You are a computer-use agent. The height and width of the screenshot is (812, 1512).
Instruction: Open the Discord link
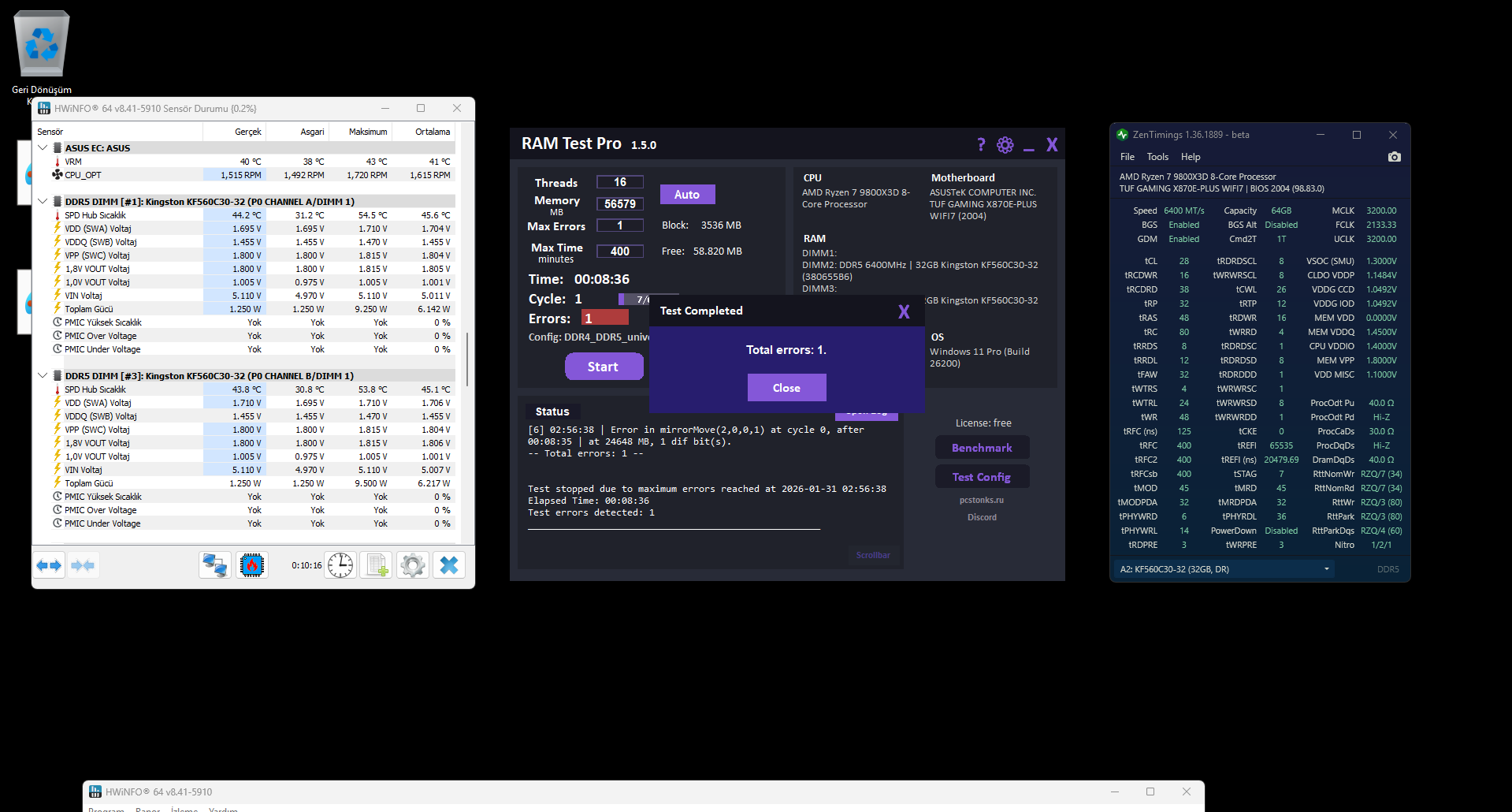point(982,517)
